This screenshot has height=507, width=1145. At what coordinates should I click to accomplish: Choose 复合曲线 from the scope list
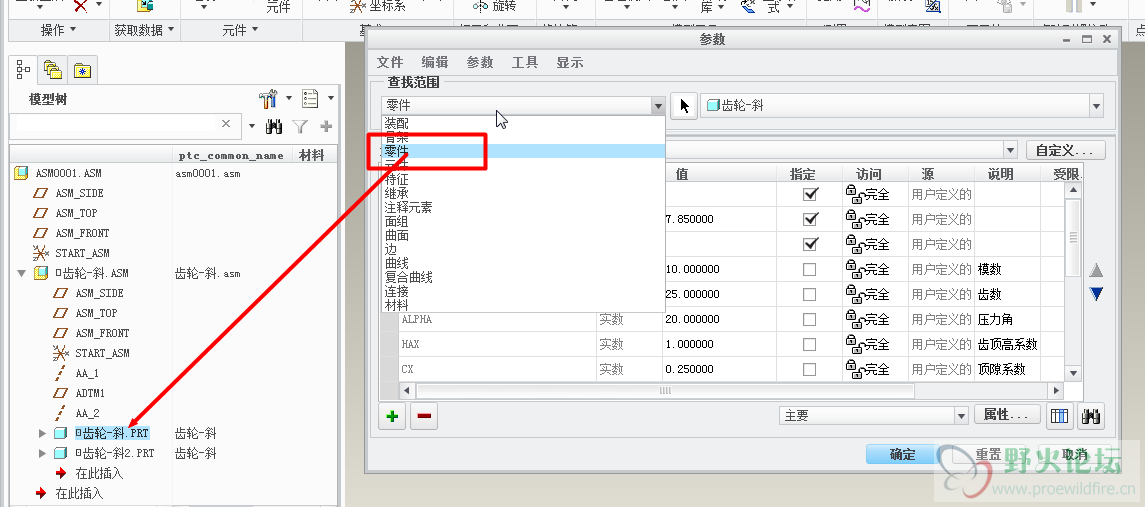pyautogui.click(x=523, y=278)
